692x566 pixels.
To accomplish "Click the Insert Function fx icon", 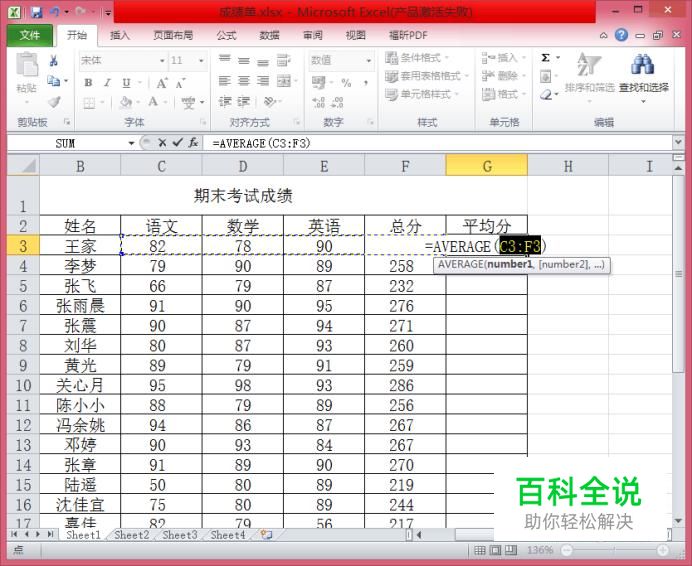I will [x=193, y=143].
